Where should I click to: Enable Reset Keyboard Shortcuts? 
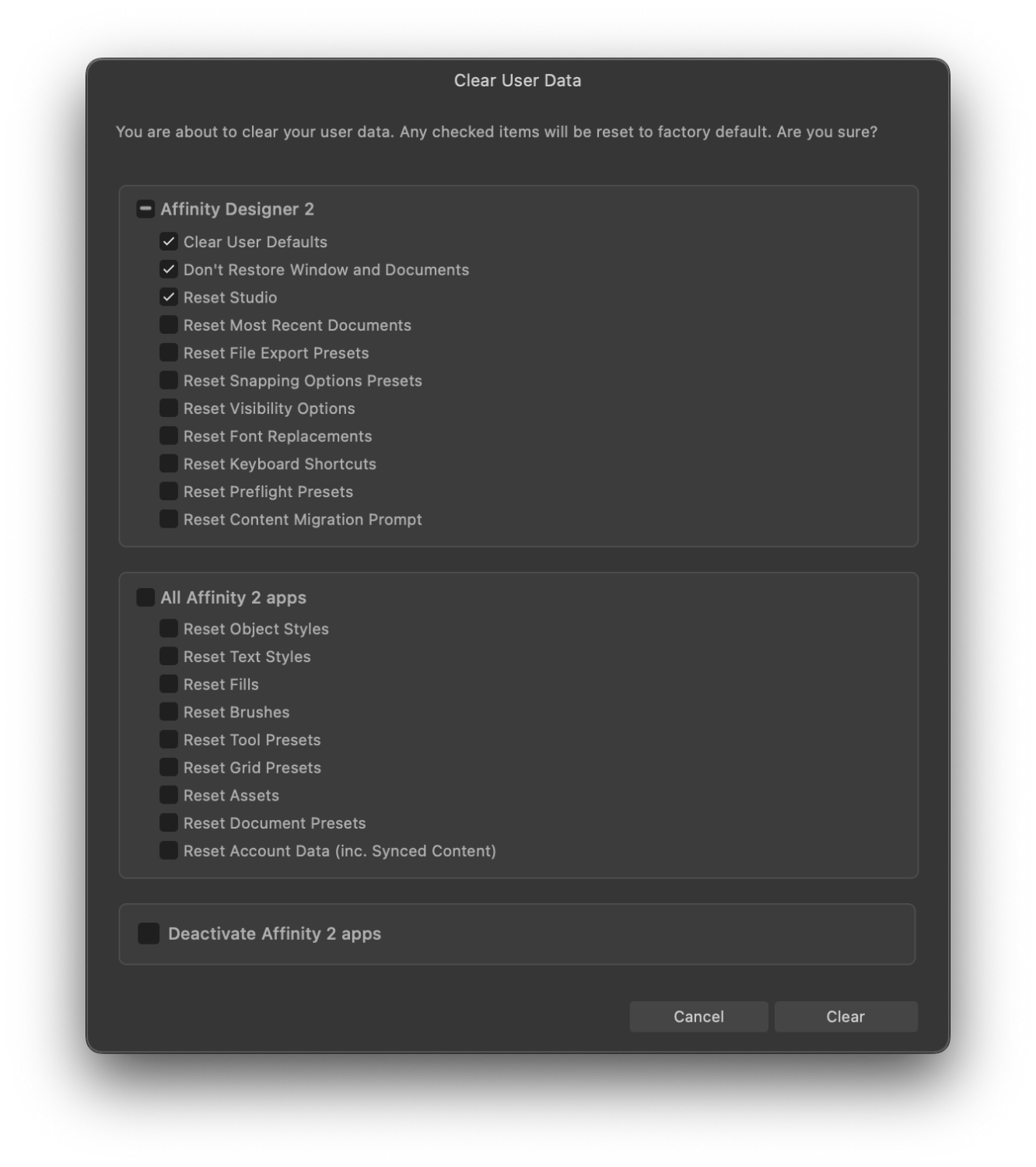point(169,463)
